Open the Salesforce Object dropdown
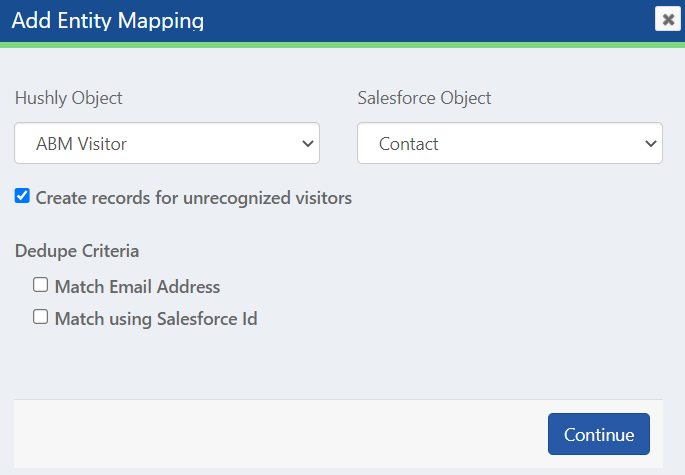 (510, 143)
